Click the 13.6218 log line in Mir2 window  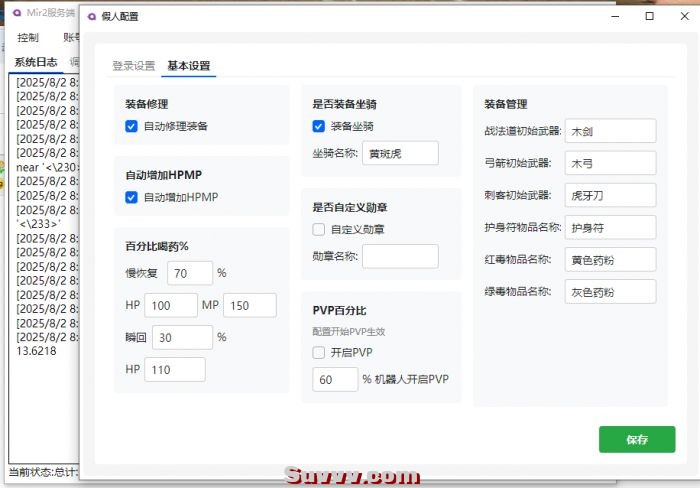point(36,351)
